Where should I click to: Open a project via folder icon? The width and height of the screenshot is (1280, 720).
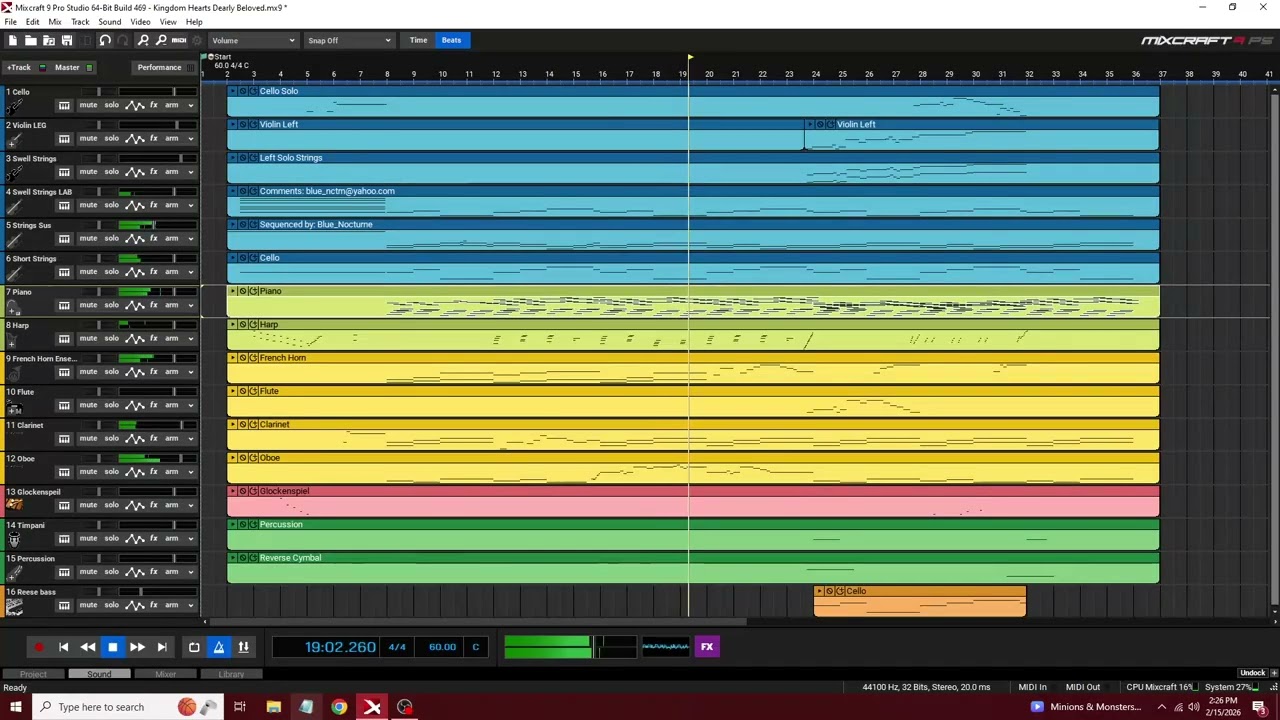(31, 40)
